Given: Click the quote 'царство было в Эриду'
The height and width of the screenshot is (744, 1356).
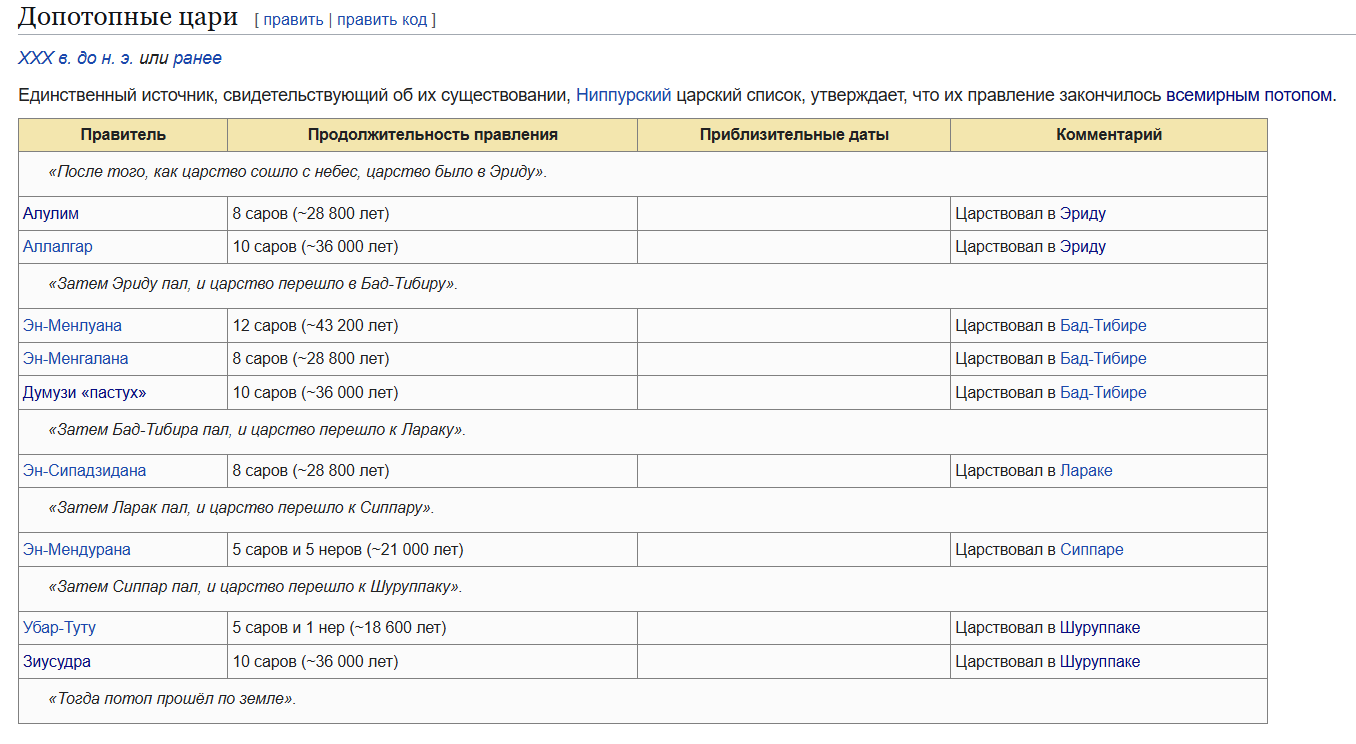Looking at the screenshot, I should 455,172.
